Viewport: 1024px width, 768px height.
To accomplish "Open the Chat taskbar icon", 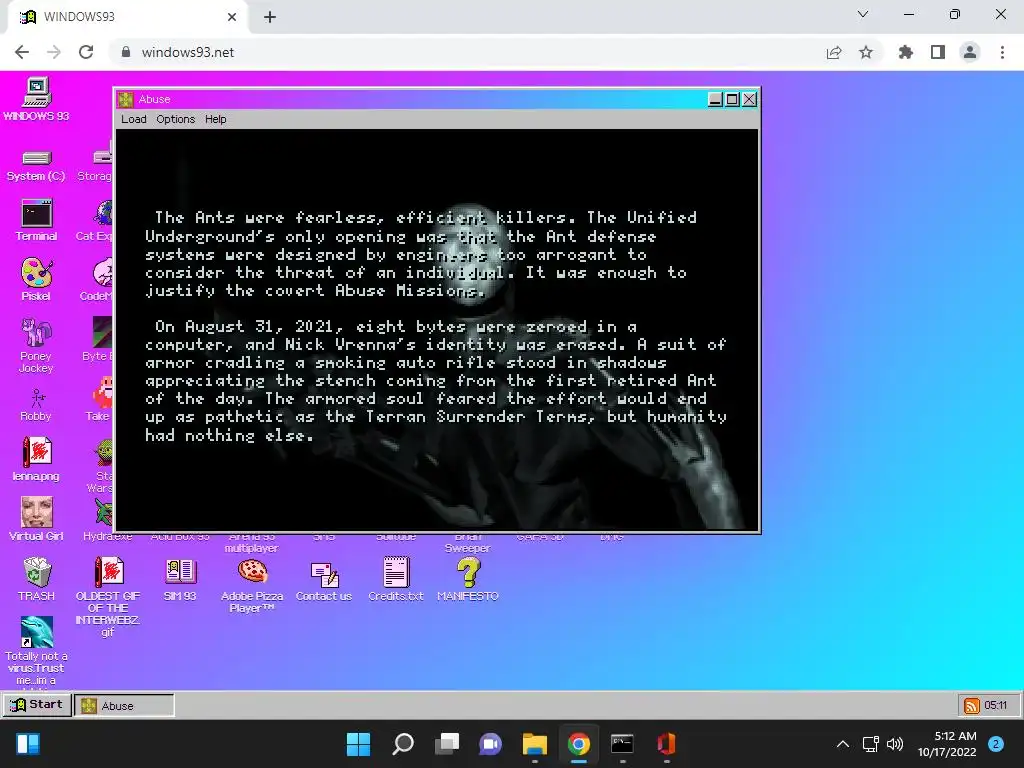I will [x=490, y=744].
